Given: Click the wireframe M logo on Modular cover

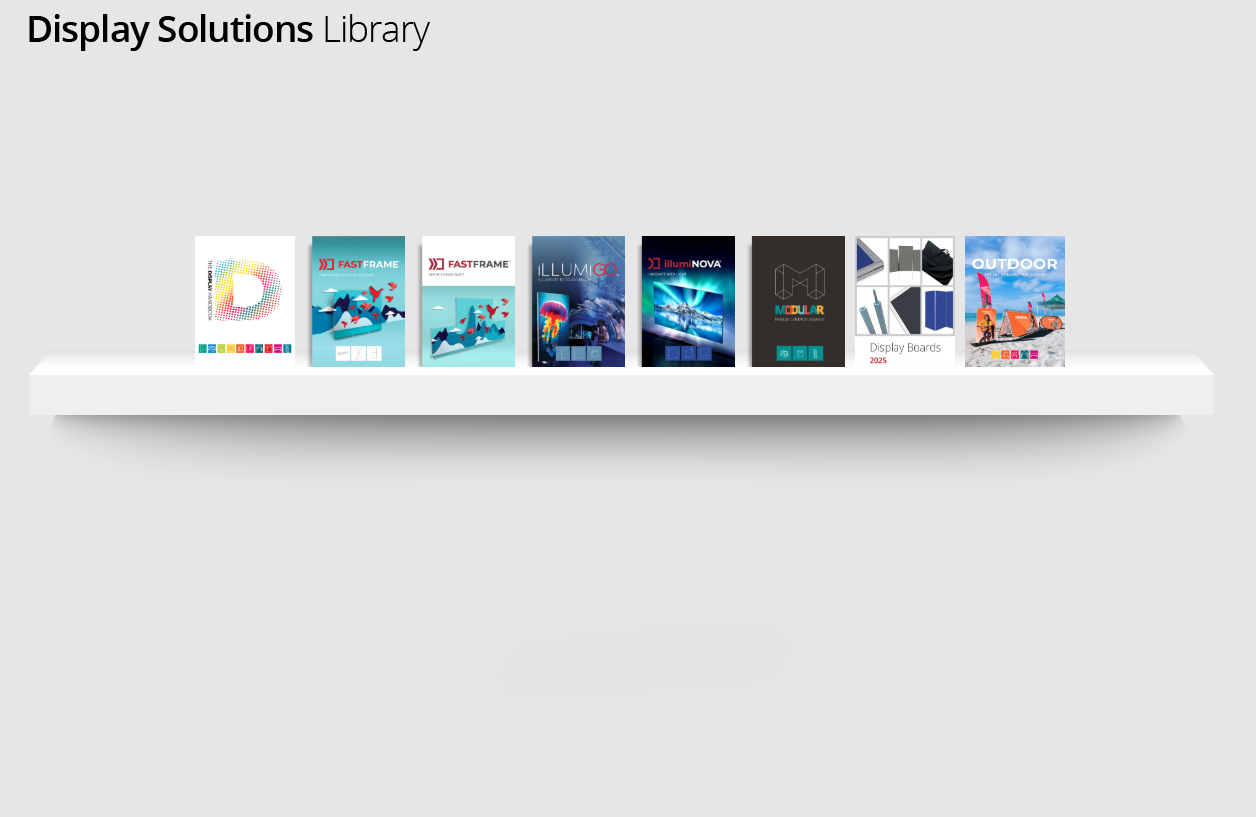Looking at the screenshot, I should [799, 281].
